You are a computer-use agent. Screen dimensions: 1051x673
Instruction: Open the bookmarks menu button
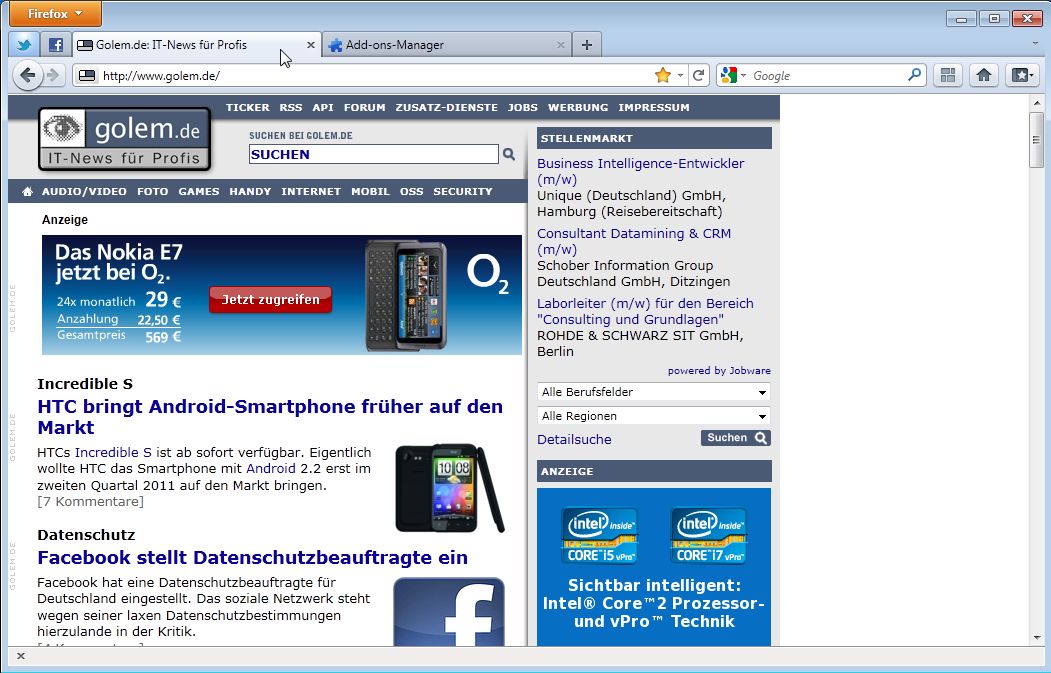1021,75
